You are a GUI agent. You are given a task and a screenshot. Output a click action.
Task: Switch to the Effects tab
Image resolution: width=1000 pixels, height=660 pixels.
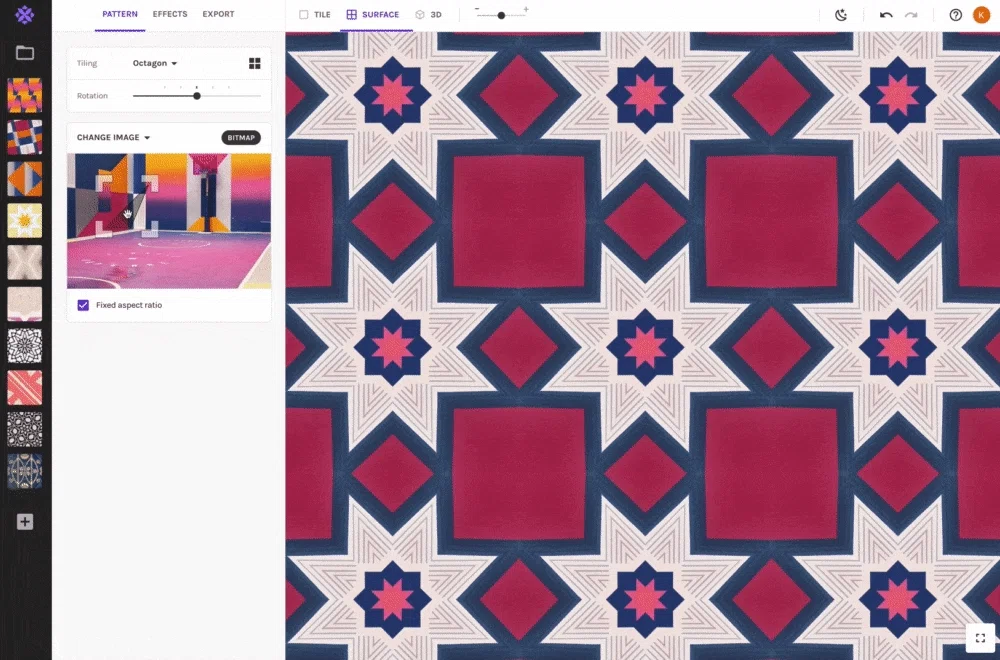(170, 14)
